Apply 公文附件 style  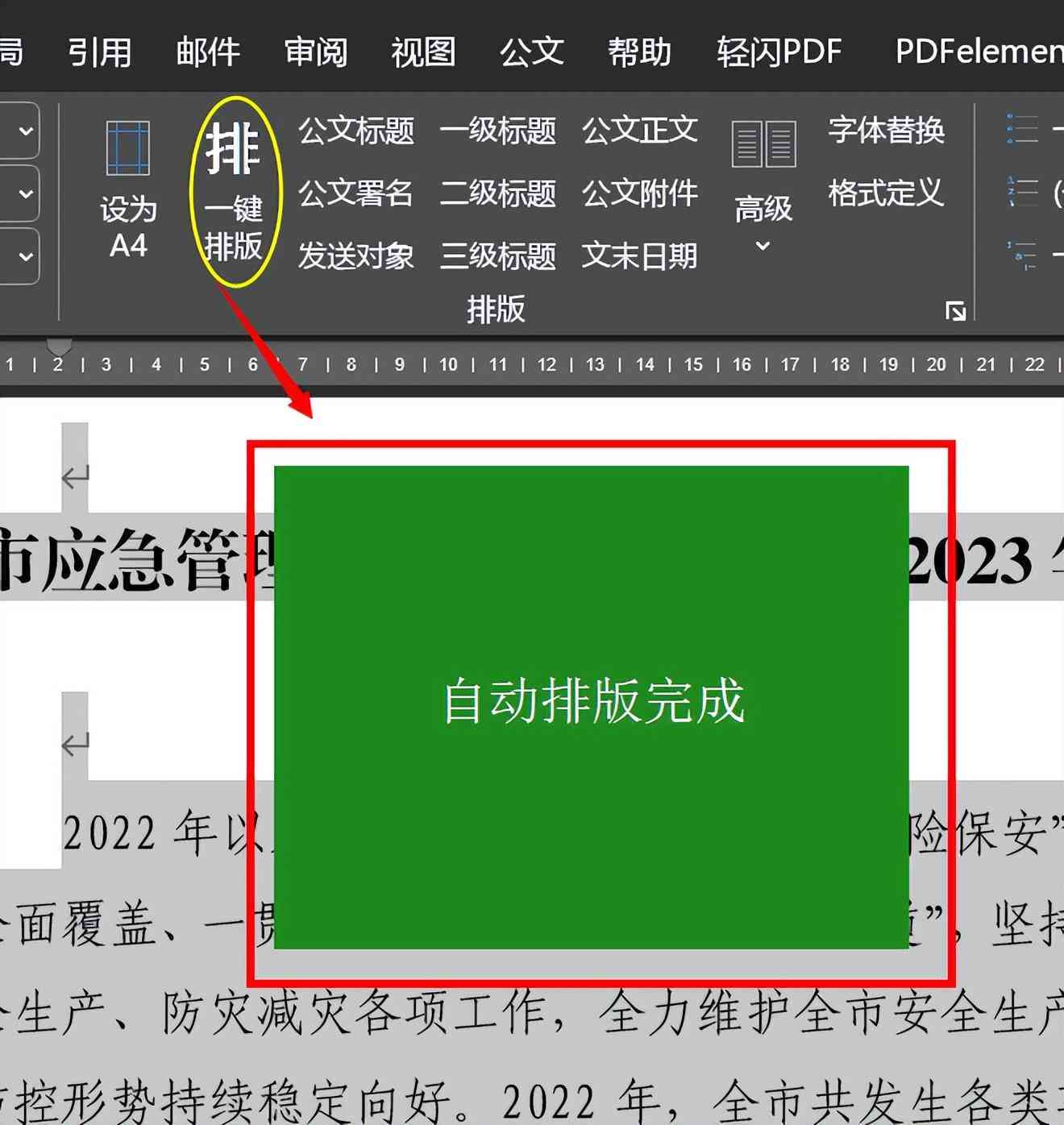(640, 193)
